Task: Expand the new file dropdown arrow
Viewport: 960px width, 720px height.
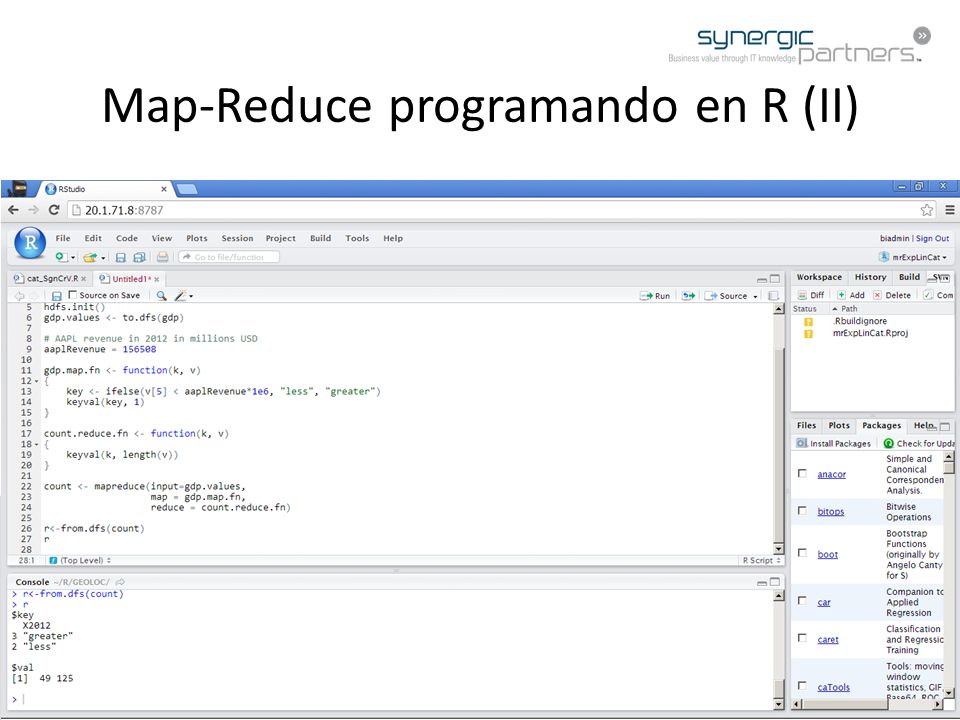Action: (73, 258)
